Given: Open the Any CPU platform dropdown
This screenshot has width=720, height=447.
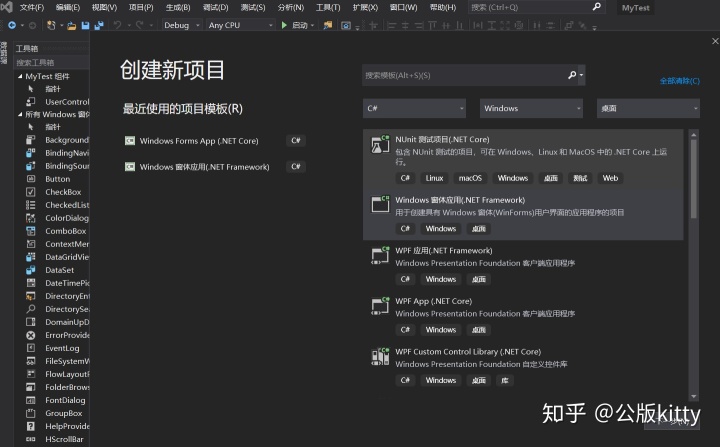Looking at the screenshot, I should coord(240,25).
